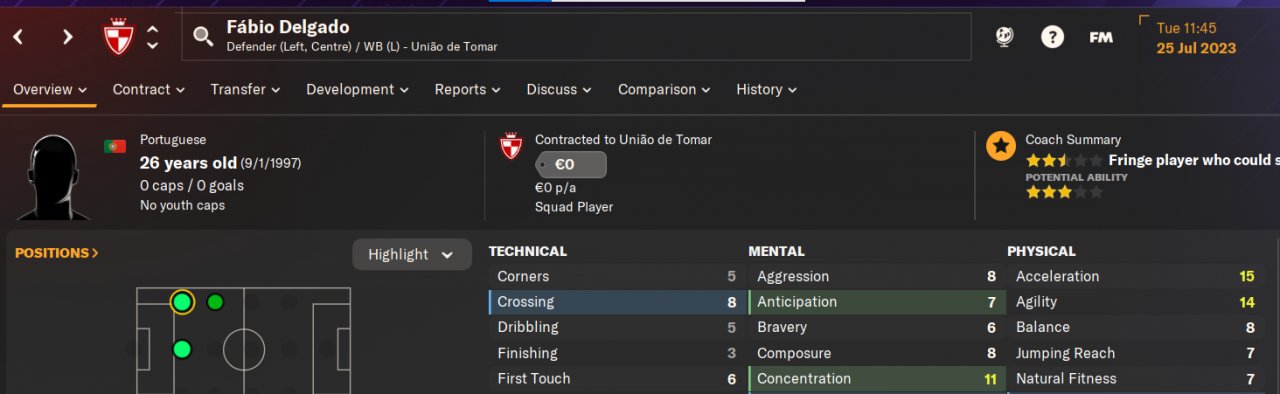Open the Contract dropdown menu
Image resolution: width=1280 pixels, height=394 pixels.
tap(149, 89)
